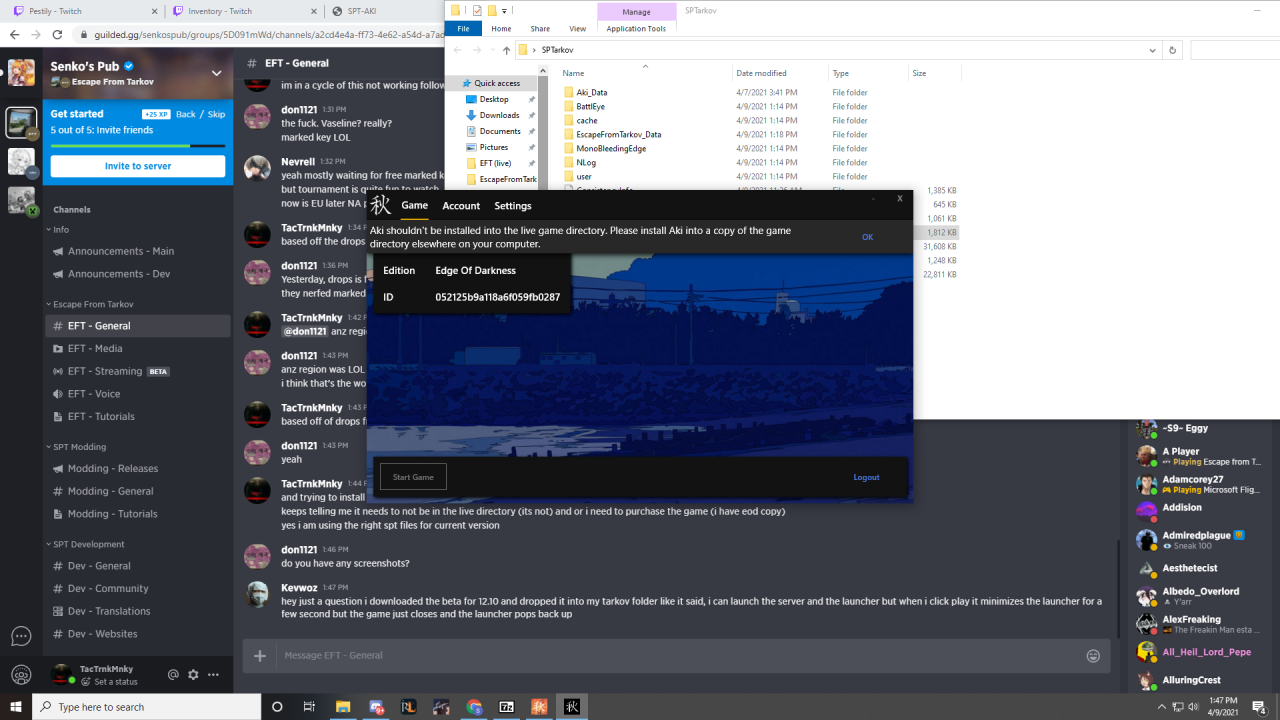Click the plus attachment icon in message box

(x=260, y=656)
